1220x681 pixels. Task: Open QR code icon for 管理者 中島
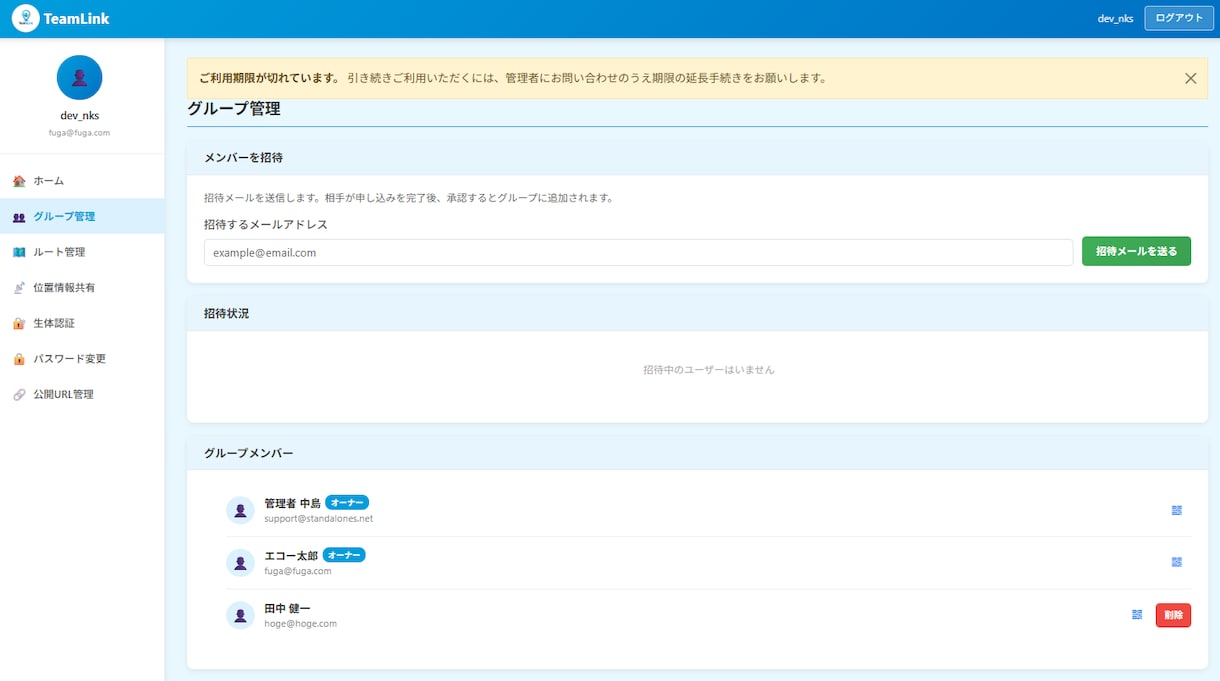(1177, 510)
